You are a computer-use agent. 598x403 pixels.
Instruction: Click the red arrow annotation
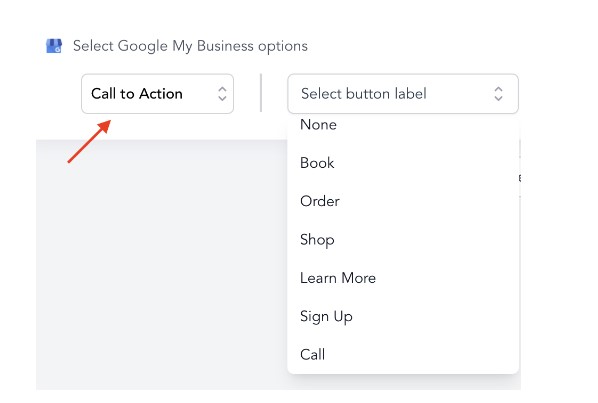[89, 141]
